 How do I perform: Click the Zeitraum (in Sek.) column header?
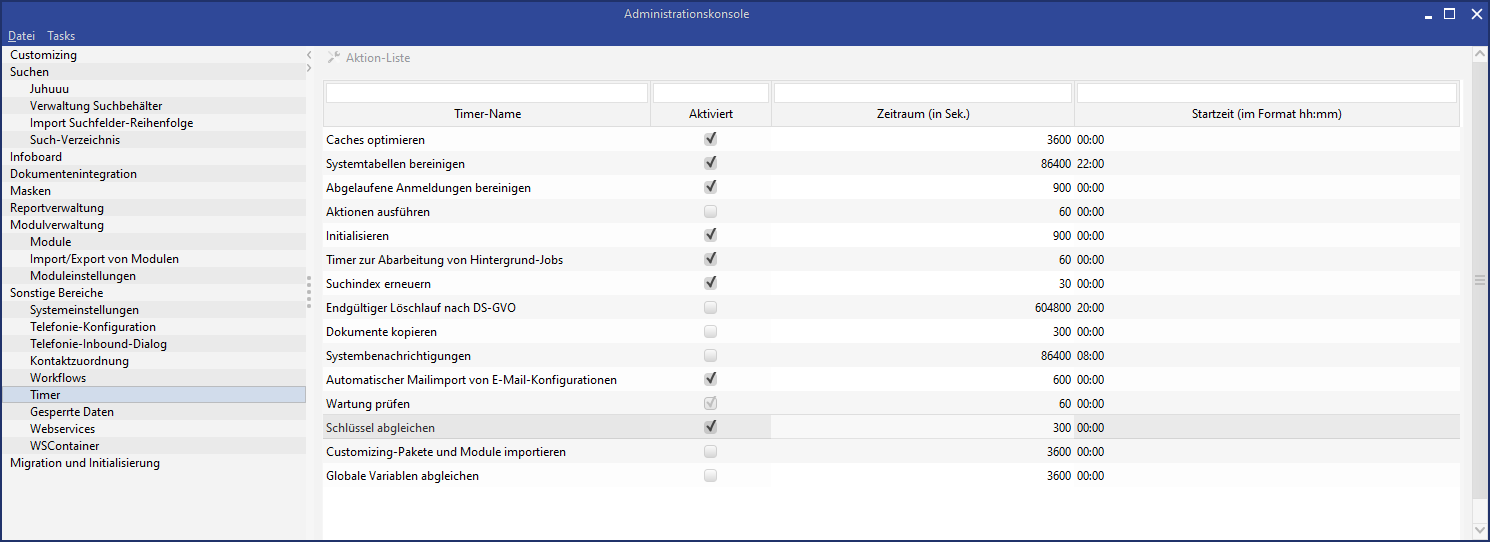click(x=922, y=114)
